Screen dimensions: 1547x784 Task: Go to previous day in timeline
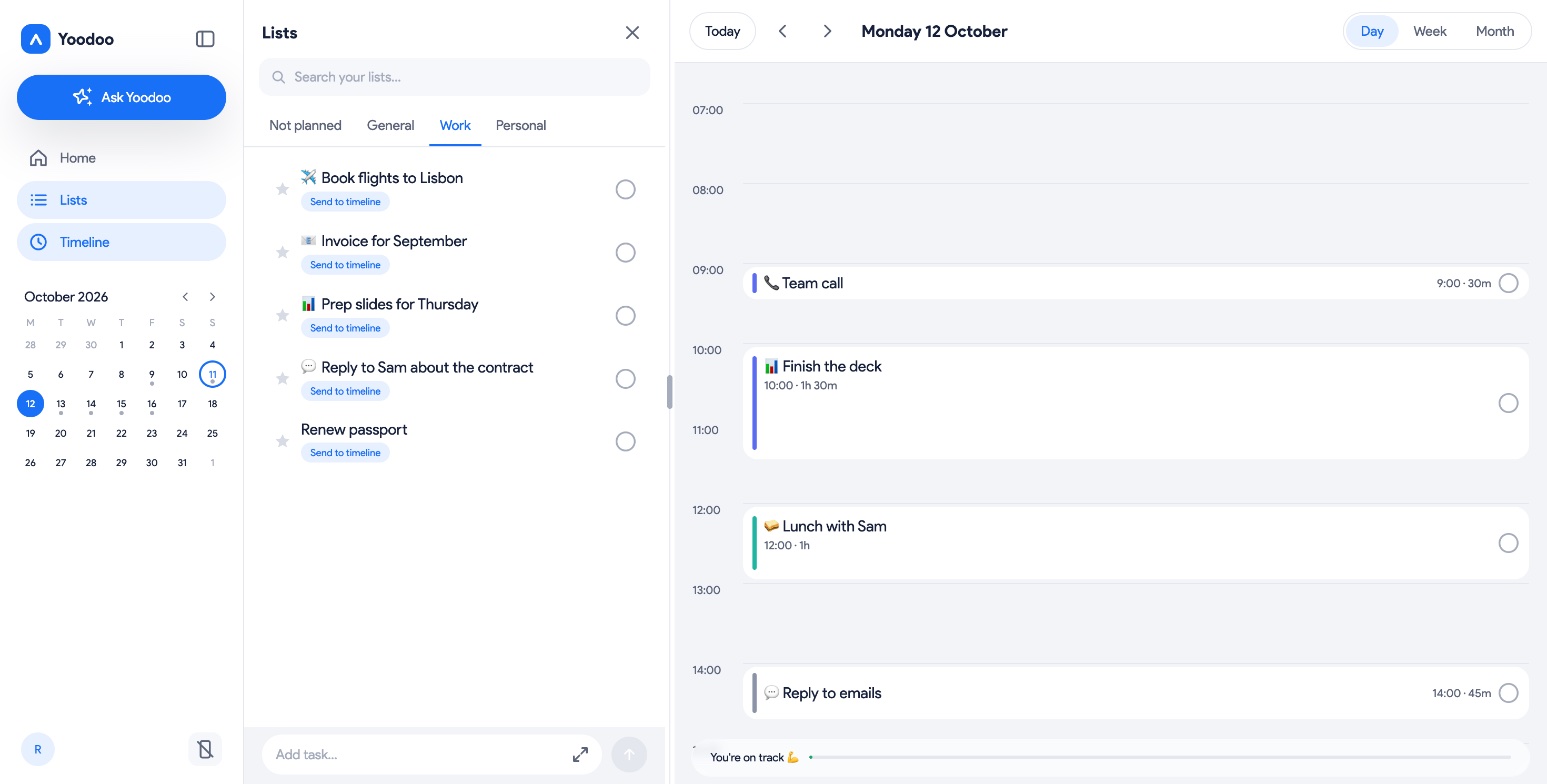click(x=783, y=31)
